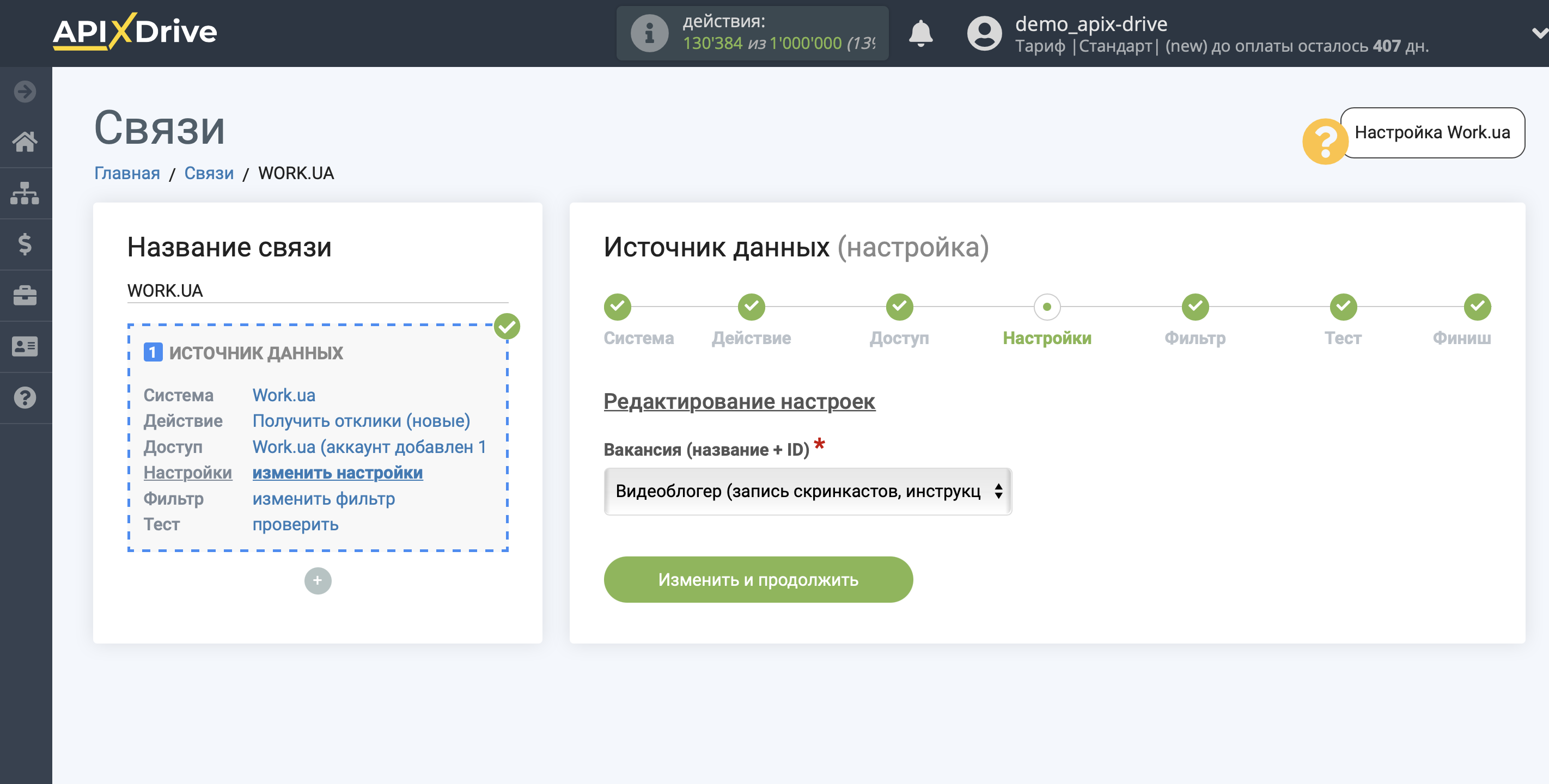The width and height of the screenshot is (1549, 784).
Task: Click the ApiX-Drive logo
Action: tap(135, 31)
